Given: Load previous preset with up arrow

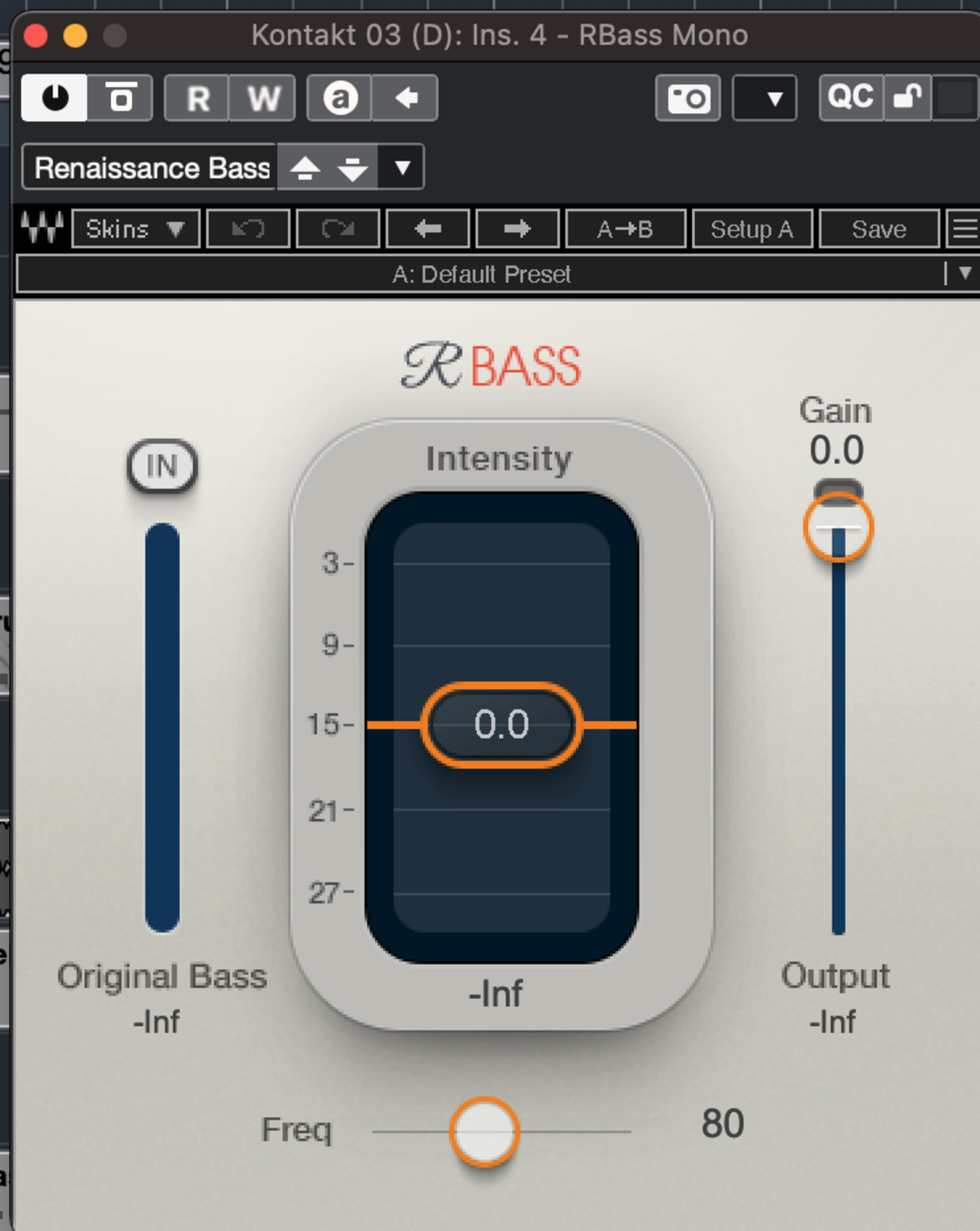Looking at the screenshot, I should coord(305,167).
